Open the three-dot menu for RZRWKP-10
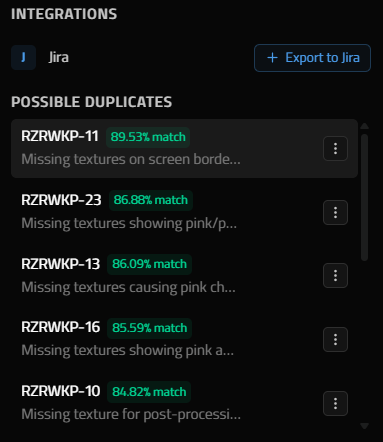Screen dimensions: 383x442 pyautogui.click(x=335, y=404)
